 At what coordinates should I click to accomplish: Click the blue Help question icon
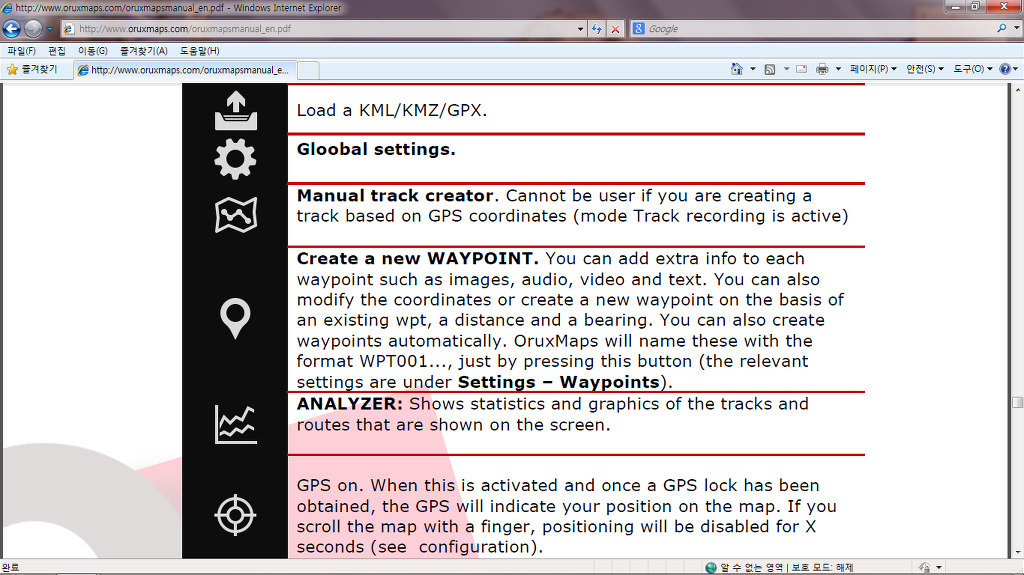pyautogui.click(x=1005, y=69)
